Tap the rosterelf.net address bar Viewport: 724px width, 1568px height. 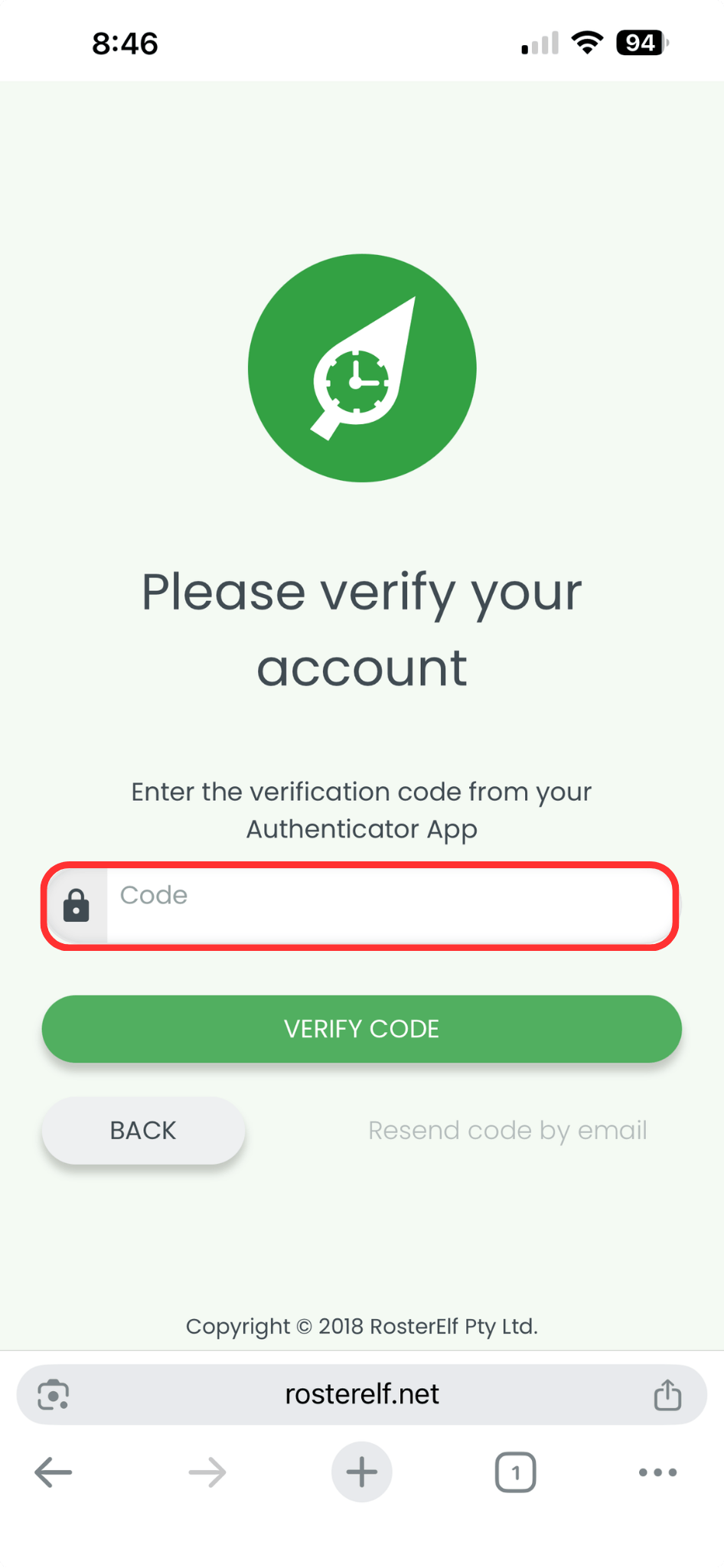point(362,1394)
